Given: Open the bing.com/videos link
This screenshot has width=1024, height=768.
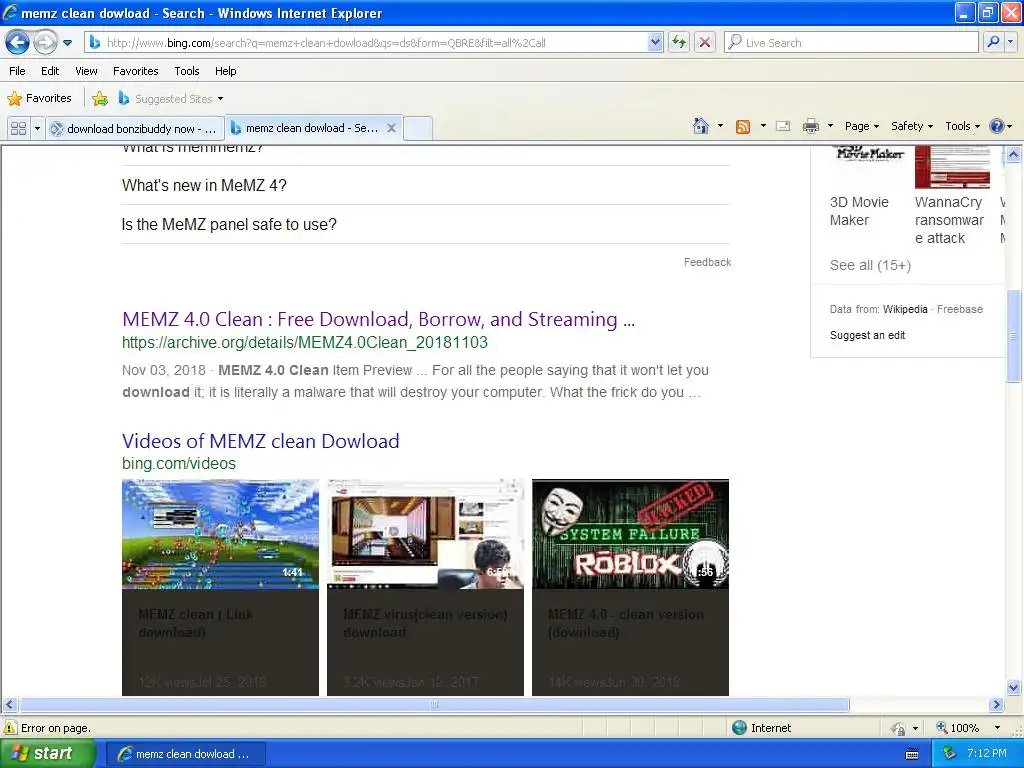Looking at the screenshot, I should pyautogui.click(x=179, y=464).
